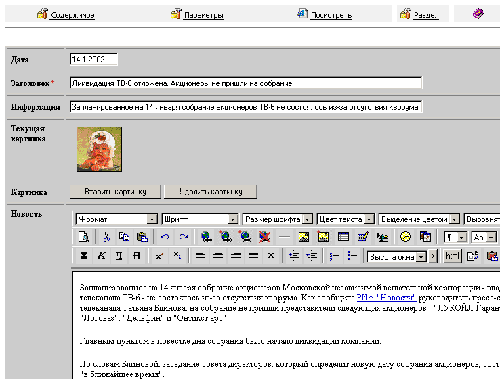The width and height of the screenshot is (500, 379).
Task: Click the Удалить картинку button
Action: click(210, 192)
